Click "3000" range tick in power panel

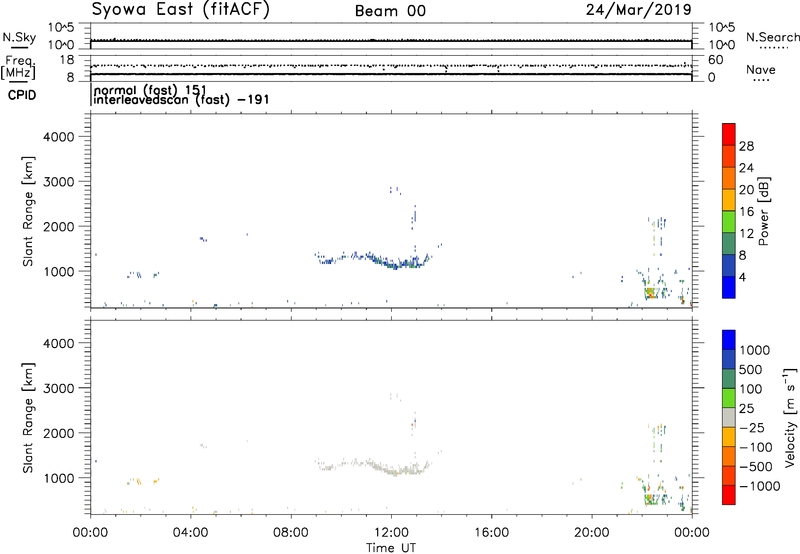(x=58, y=182)
